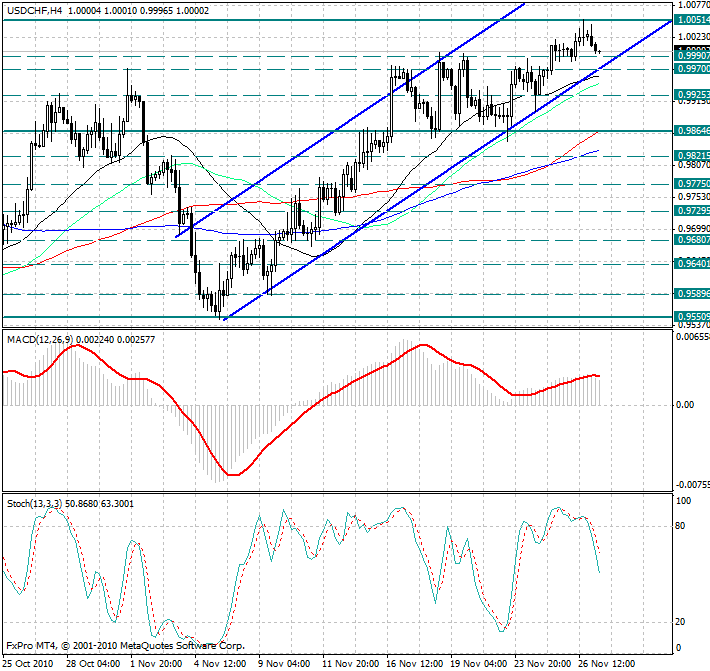The image size is (710, 671).
Task: Click the 0.98646 price level tag
Action: coord(691,131)
